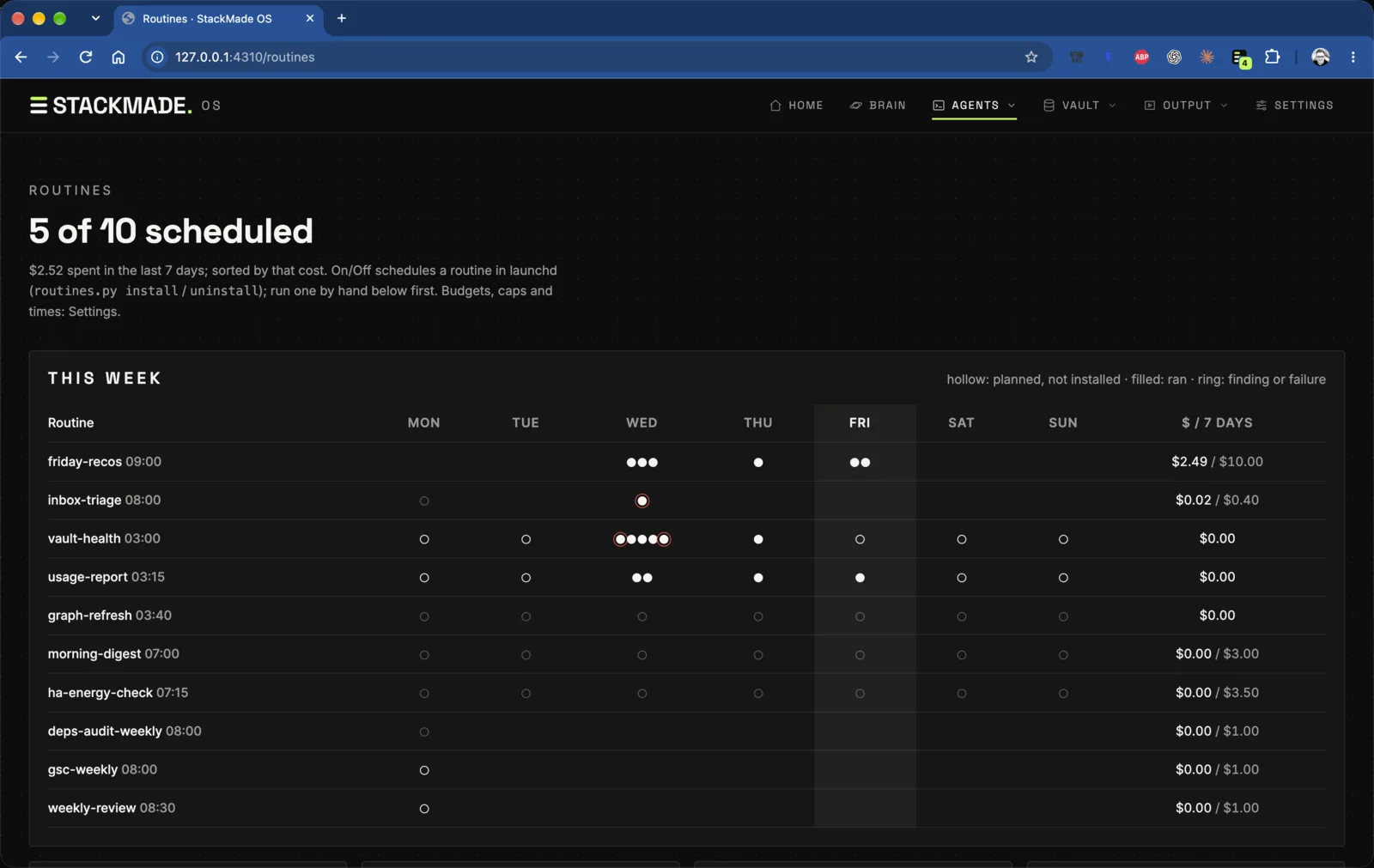Click the StackMade hamburger logo icon
Screen dimensions: 1374x868
pos(39,106)
